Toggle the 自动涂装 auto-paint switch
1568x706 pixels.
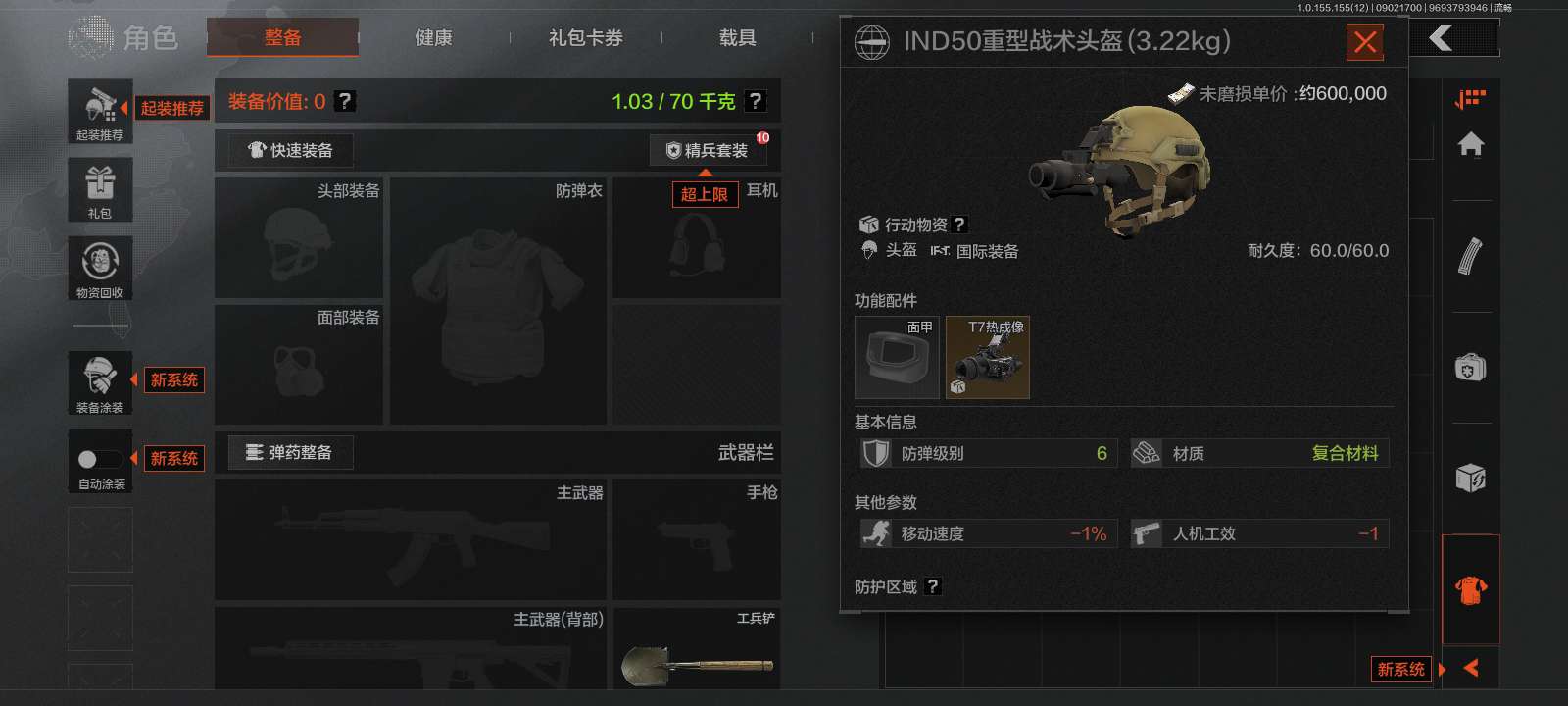[100, 459]
